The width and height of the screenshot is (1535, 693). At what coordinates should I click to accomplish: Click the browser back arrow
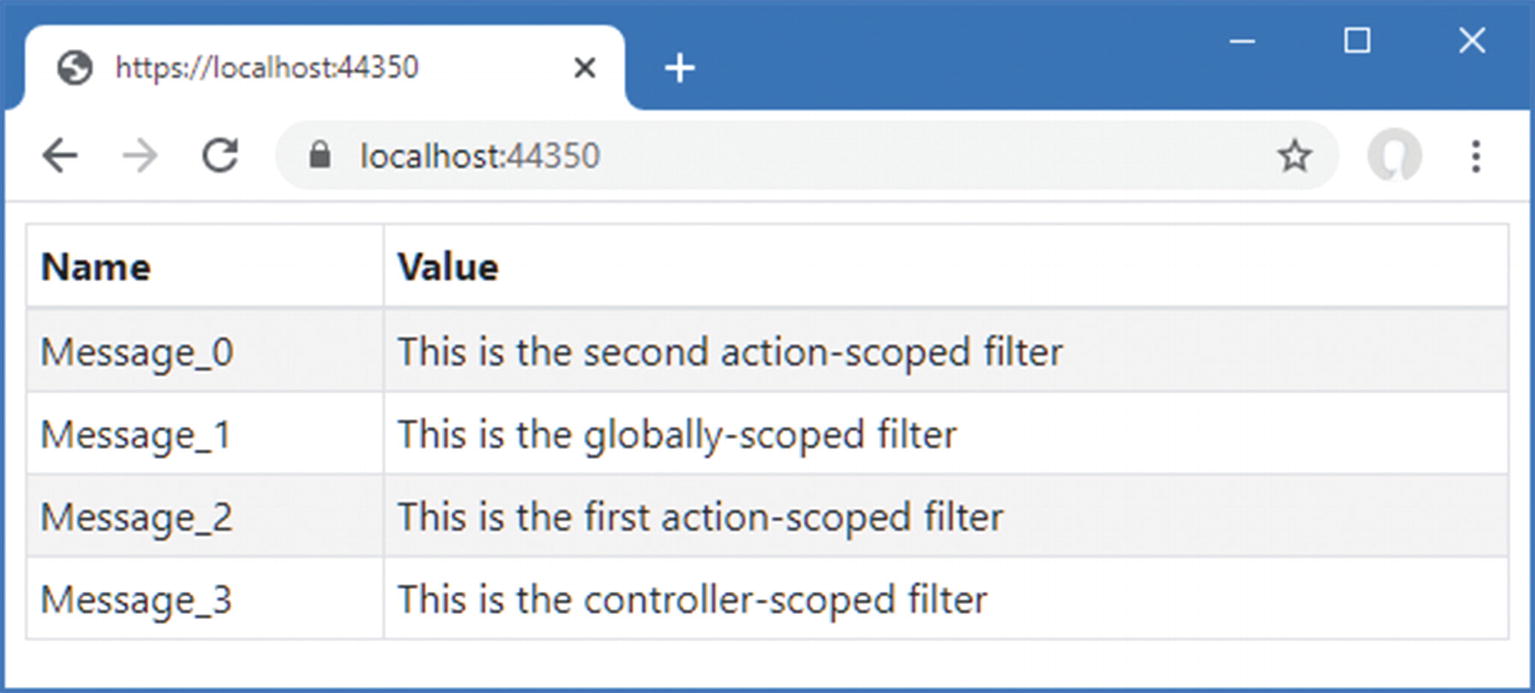pyautogui.click(x=60, y=156)
